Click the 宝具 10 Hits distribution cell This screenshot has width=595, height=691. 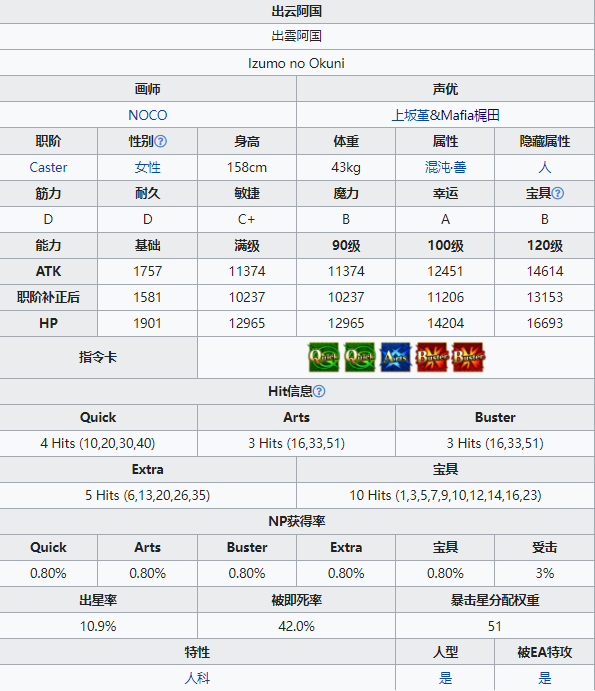(446, 495)
